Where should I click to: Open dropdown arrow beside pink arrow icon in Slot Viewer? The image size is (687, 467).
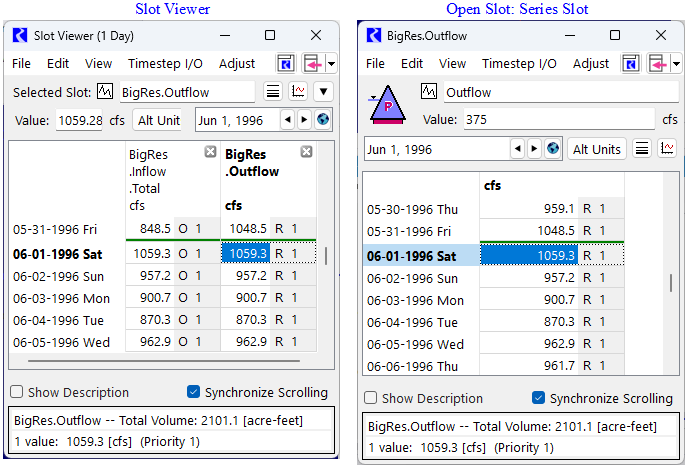coord(331,63)
